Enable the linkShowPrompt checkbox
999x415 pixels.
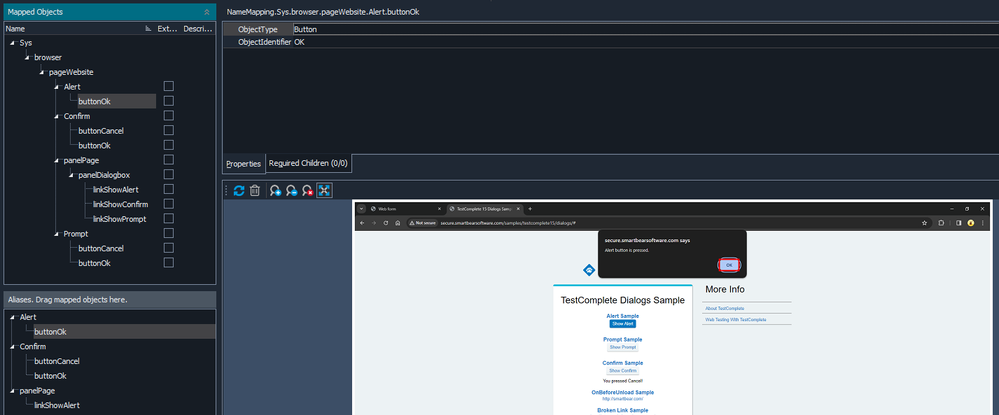(169, 219)
